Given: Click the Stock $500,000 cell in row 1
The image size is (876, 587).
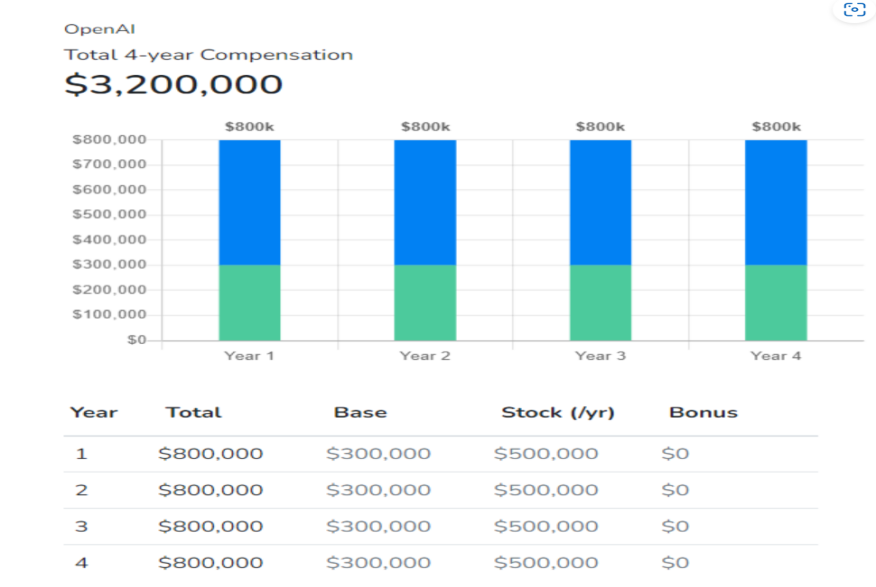Looking at the screenshot, I should (546, 454).
